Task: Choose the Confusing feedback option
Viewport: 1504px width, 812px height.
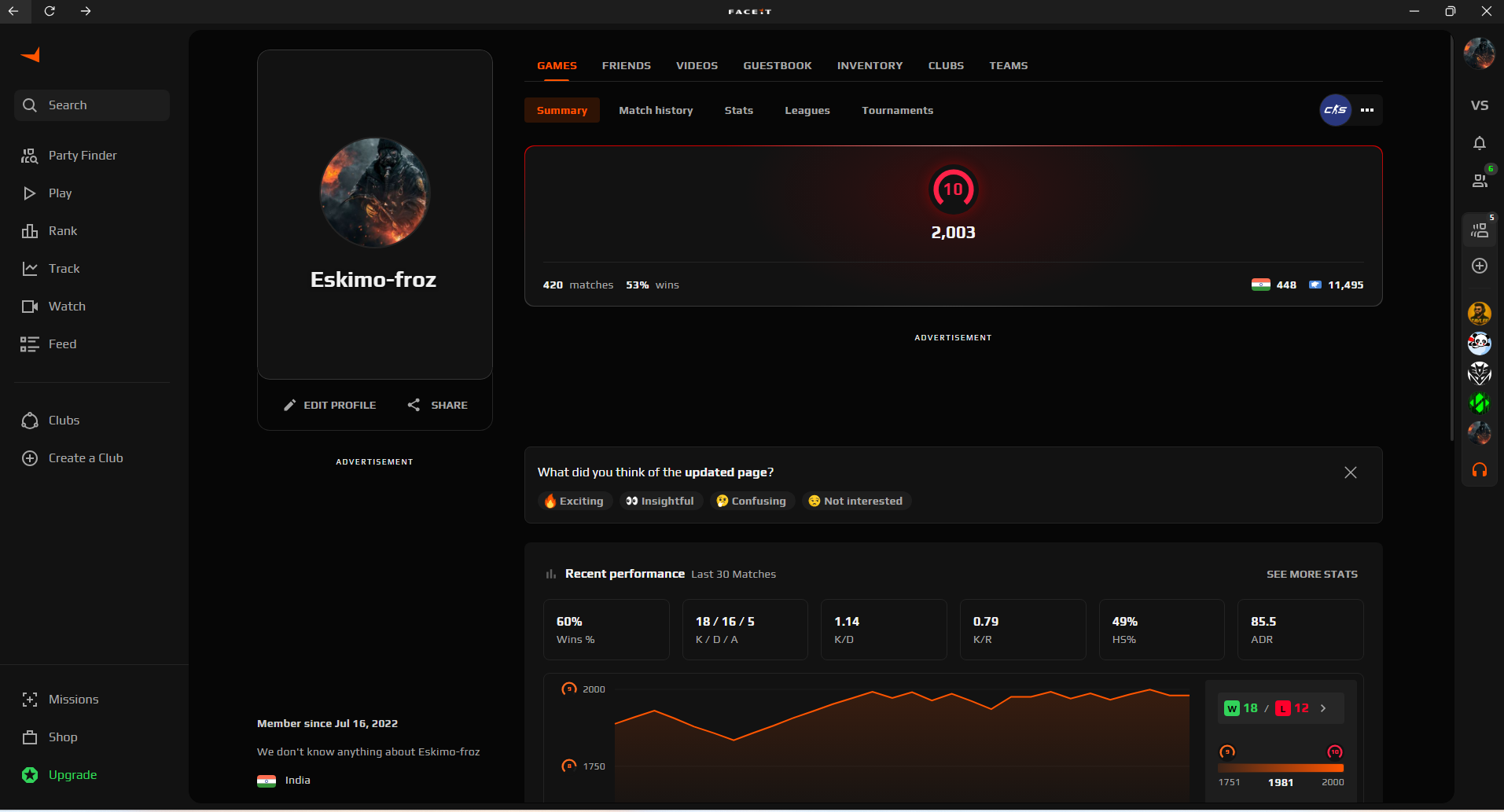Action: pyautogui.click(x=752, y=501)
